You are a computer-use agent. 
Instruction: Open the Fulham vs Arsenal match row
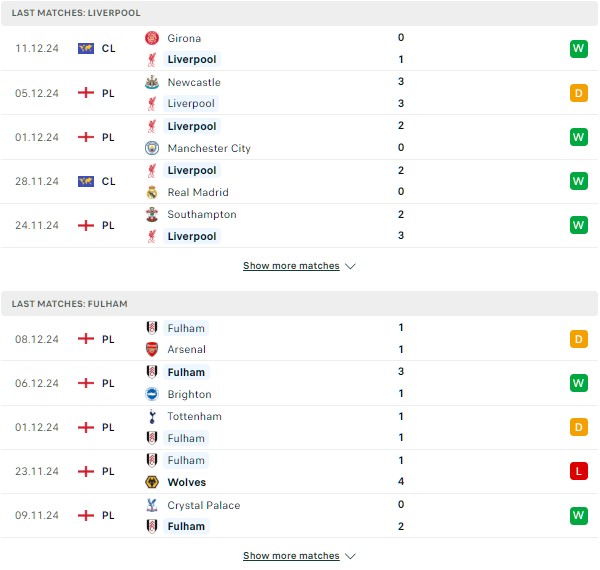[300, 339]
